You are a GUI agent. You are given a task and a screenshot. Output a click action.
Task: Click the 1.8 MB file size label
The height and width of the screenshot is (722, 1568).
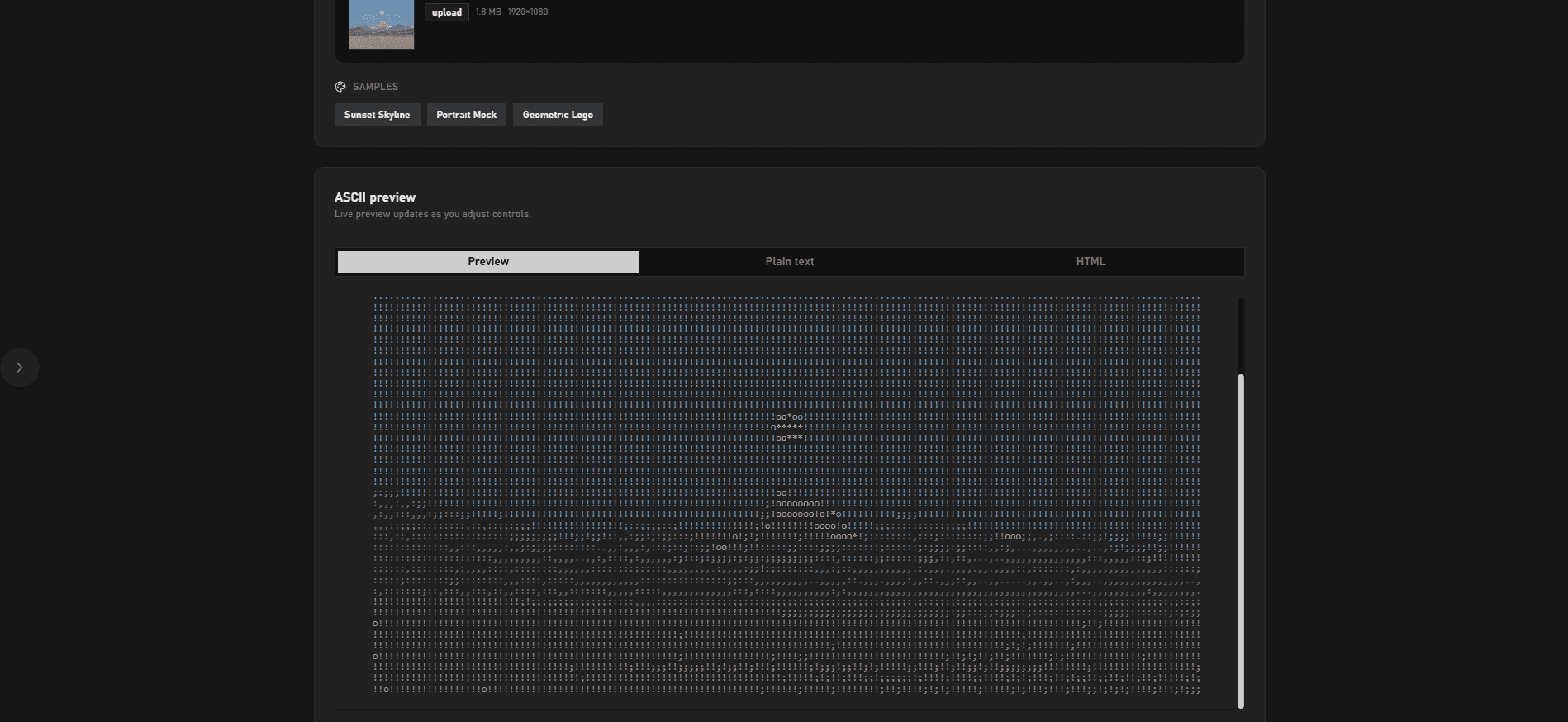tap(488, 12)
